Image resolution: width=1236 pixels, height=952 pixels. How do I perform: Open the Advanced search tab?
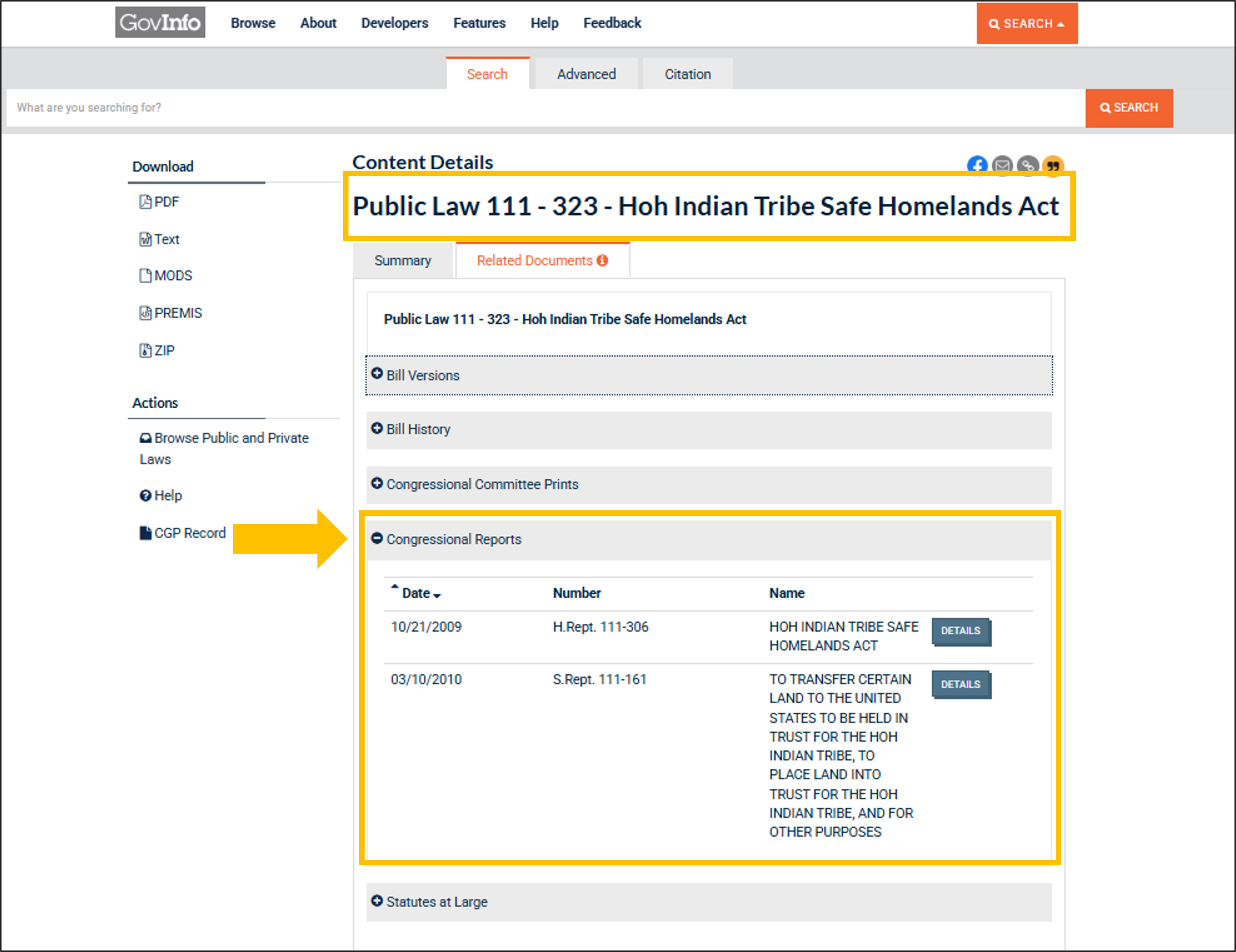[586, 74]
